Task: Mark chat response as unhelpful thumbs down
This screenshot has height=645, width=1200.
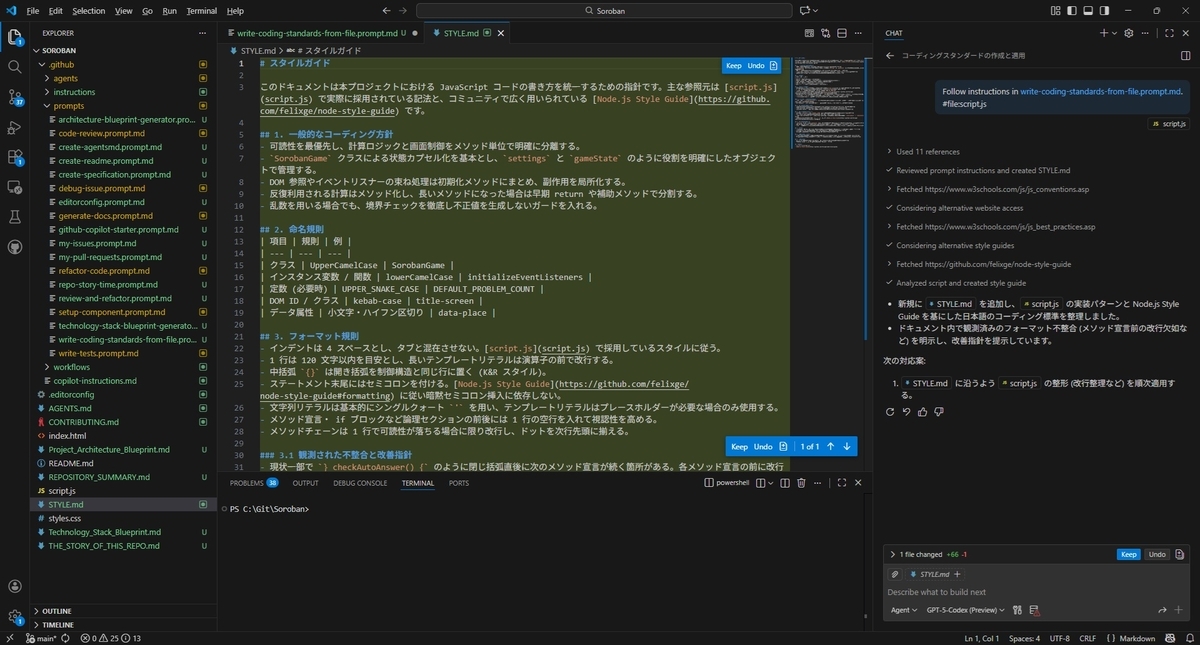Action: point(938,411)
